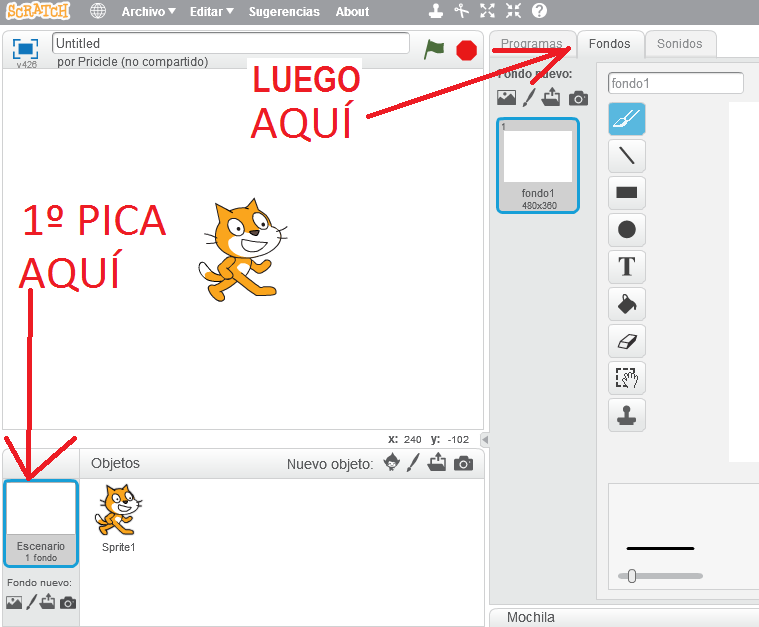Switch to the Sonidos tab

coord(680,44)
